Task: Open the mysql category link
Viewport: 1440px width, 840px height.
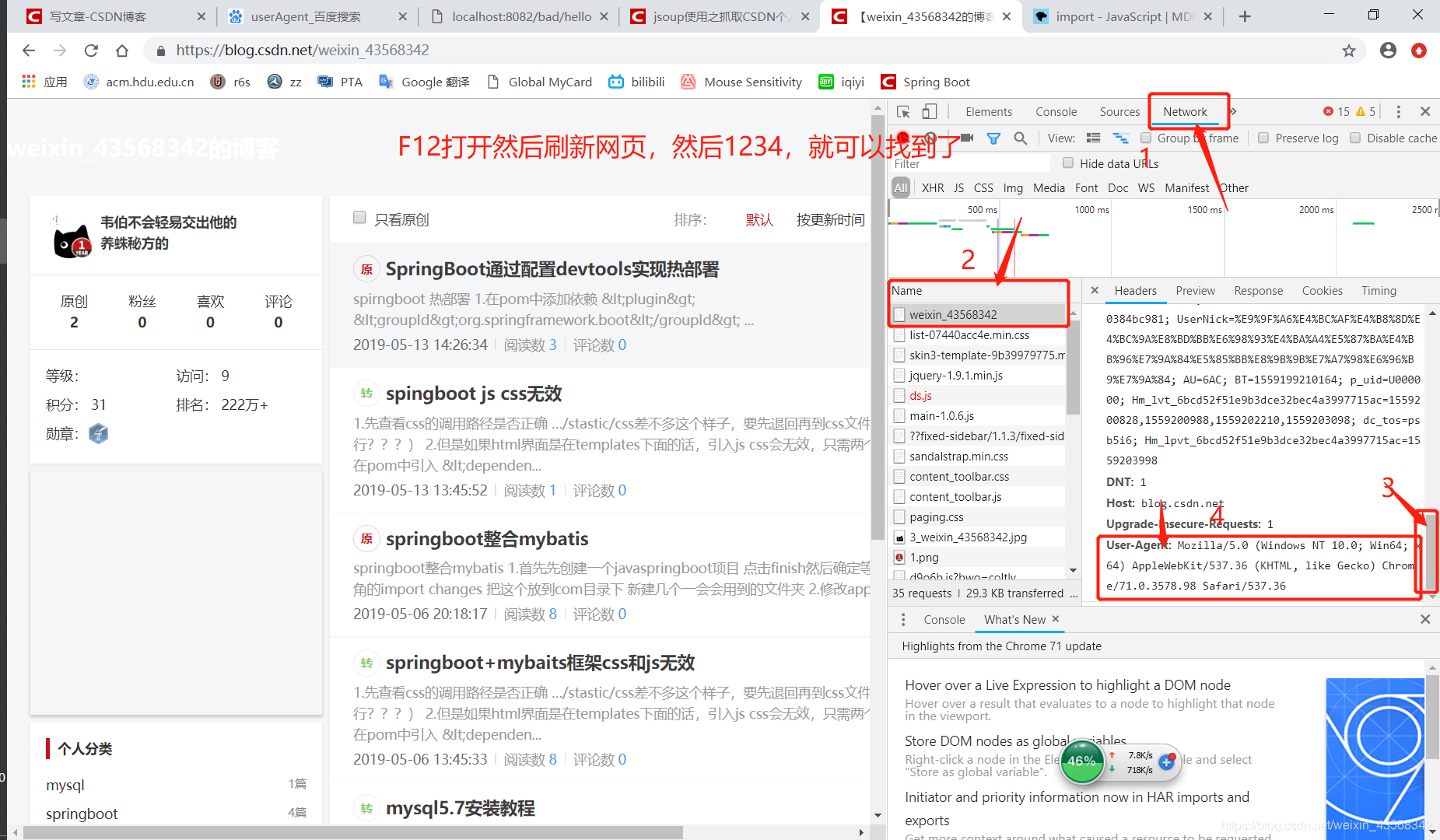Action: click(x=65, y=785)
